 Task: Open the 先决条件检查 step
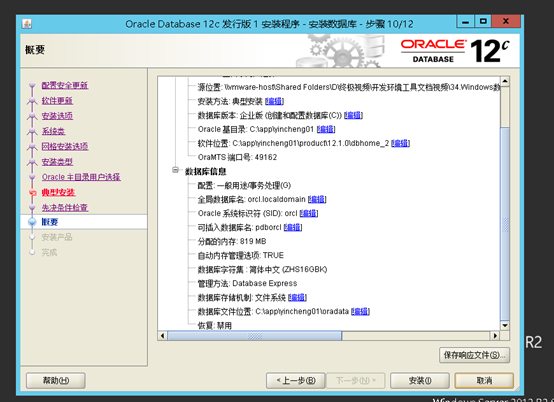(65, 207)
